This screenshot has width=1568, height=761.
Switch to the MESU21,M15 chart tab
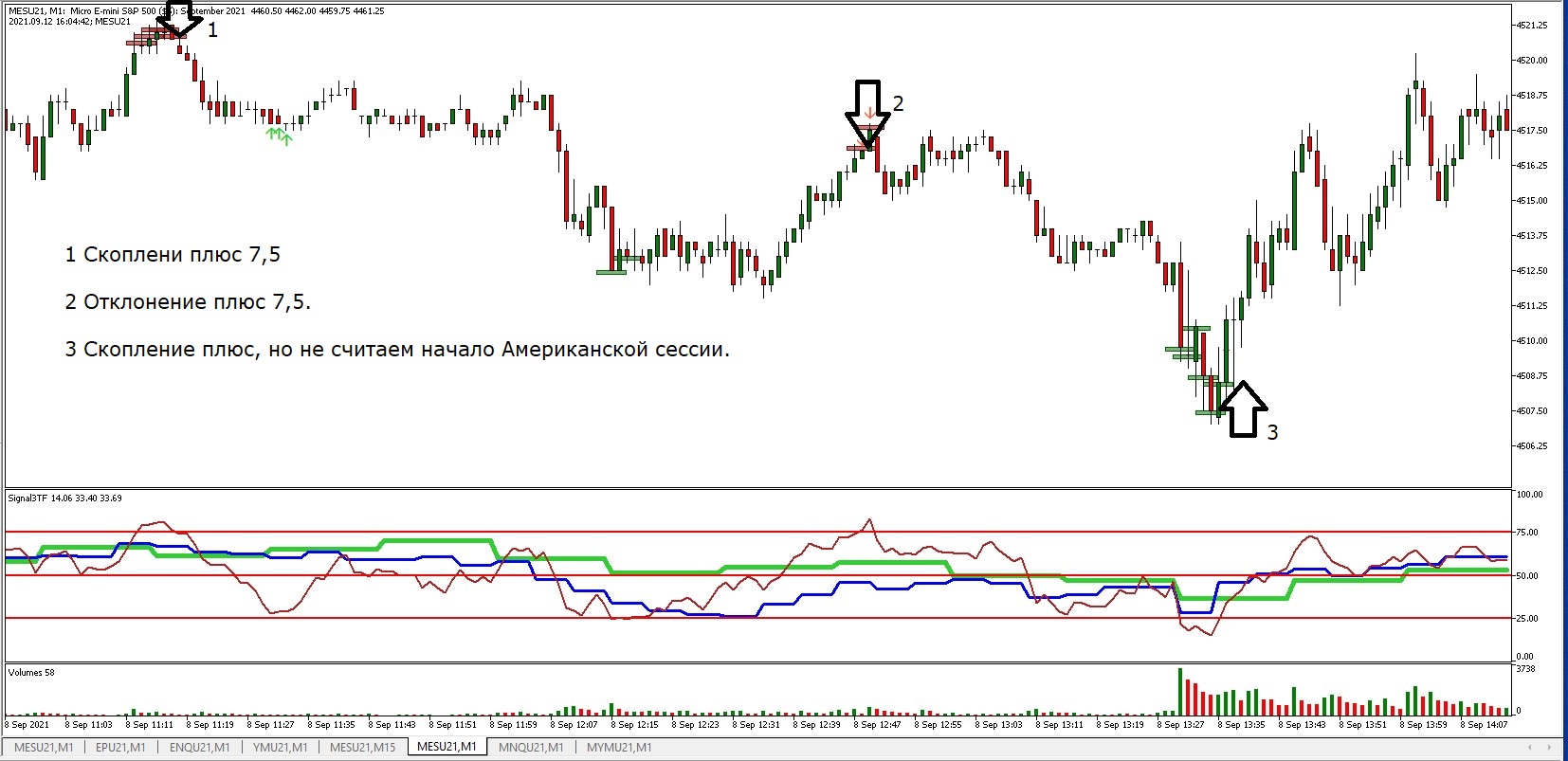363,747
